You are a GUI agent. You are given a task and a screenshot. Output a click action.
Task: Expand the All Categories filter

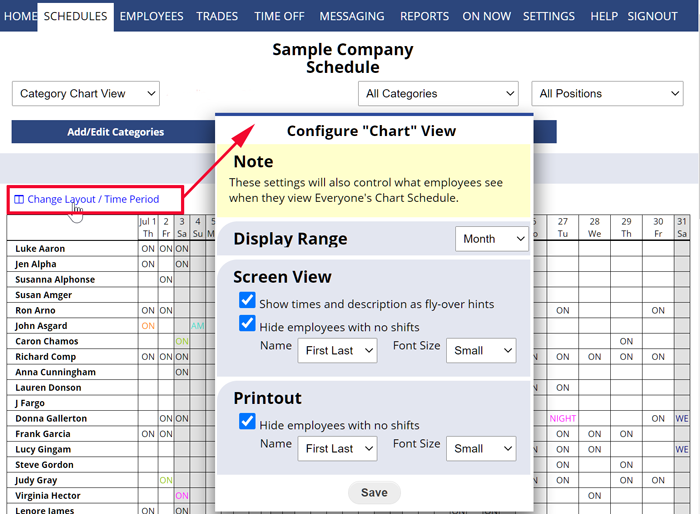[x=438, y=94]
